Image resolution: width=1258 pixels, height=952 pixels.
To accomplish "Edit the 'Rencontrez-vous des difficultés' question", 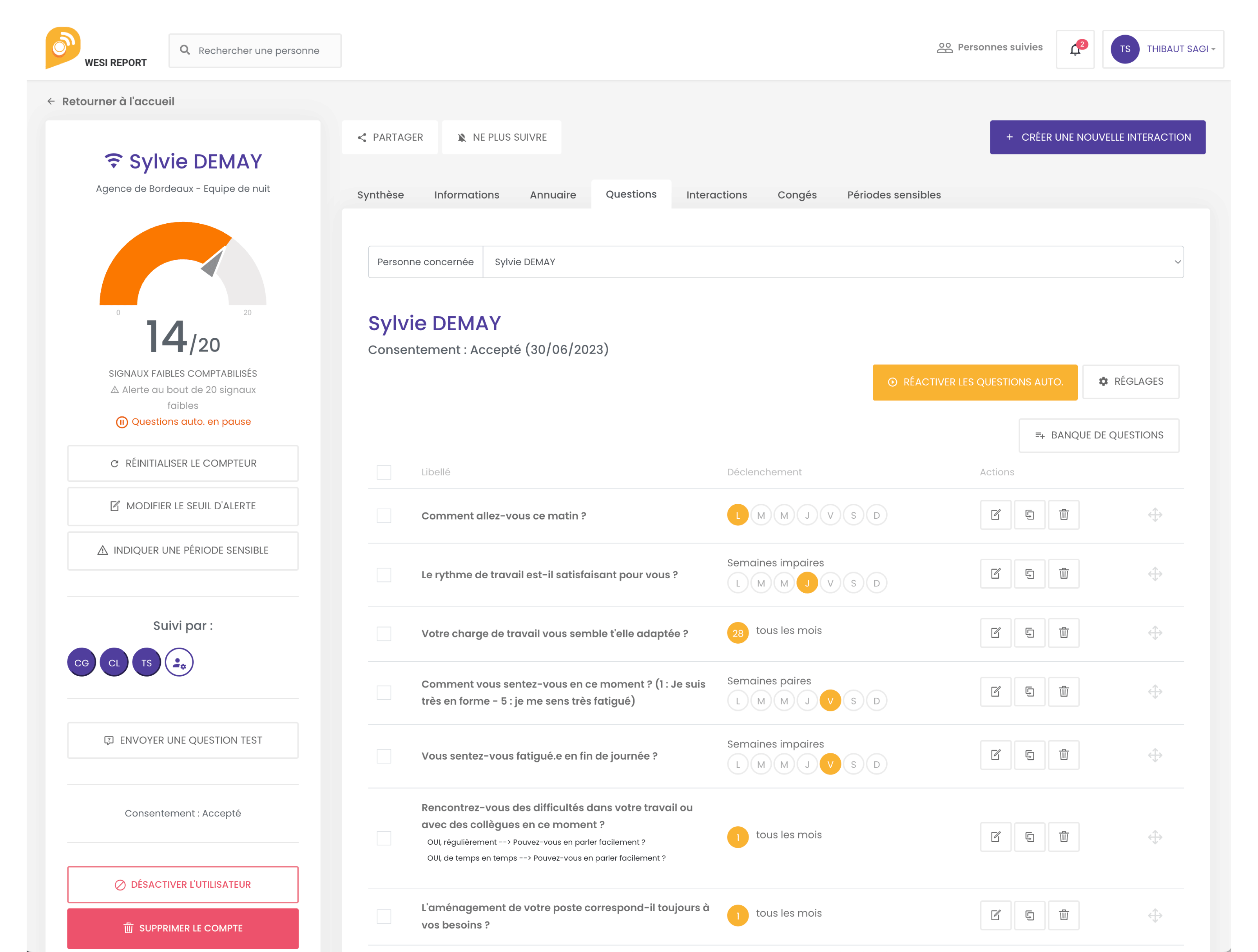I will point(995,836).
